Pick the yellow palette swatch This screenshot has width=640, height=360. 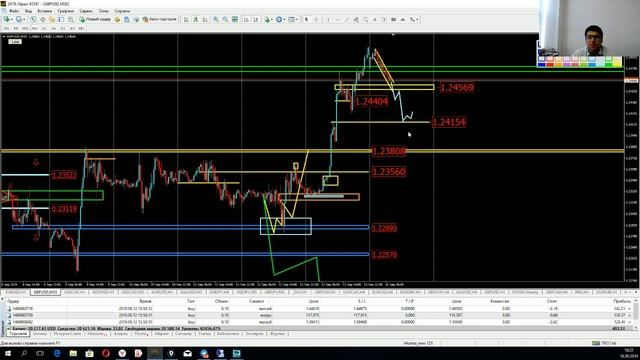click(x=618, y=64)
